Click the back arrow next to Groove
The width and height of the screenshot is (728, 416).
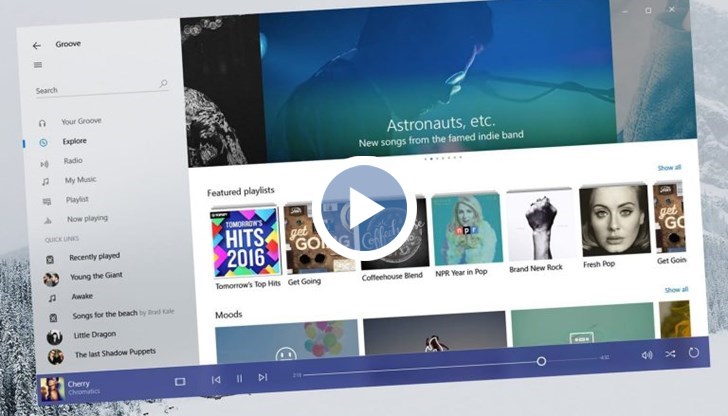coord(37,45)
